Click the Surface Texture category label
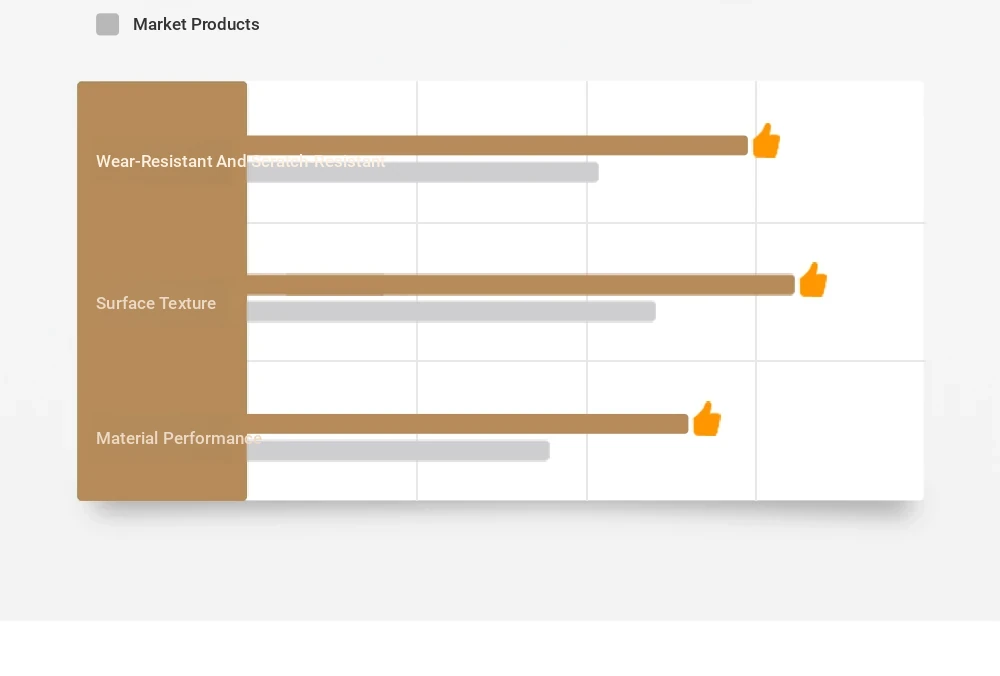 pos(156,303)
